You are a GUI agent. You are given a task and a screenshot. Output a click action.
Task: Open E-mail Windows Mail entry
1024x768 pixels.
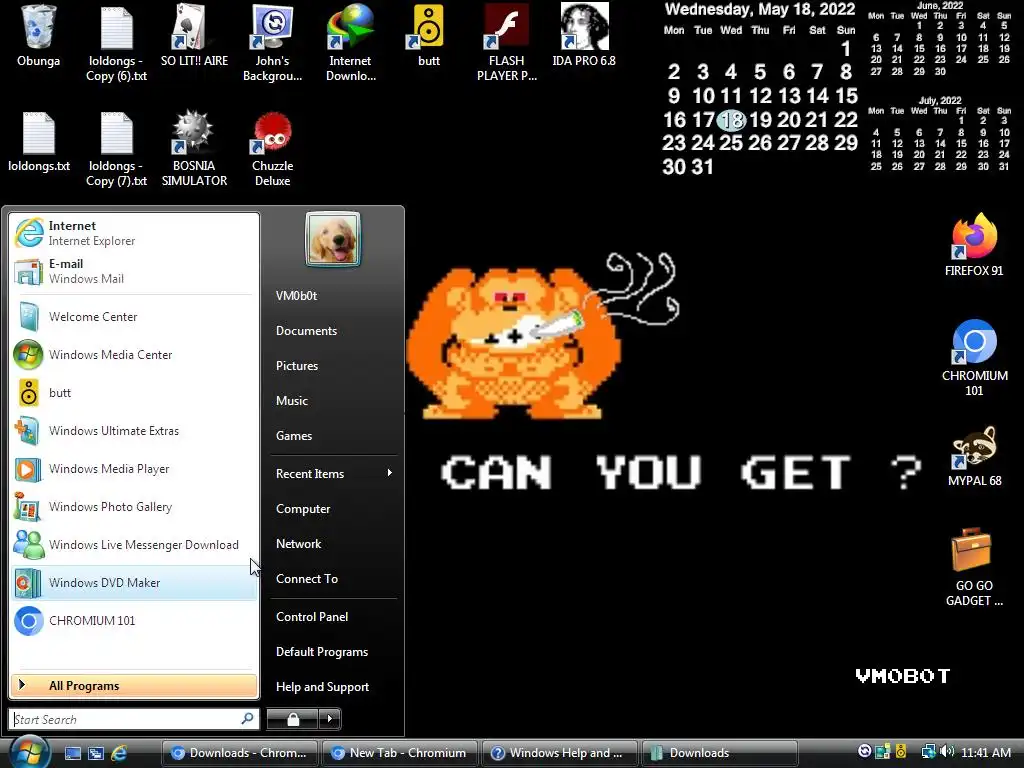point(134,271)
